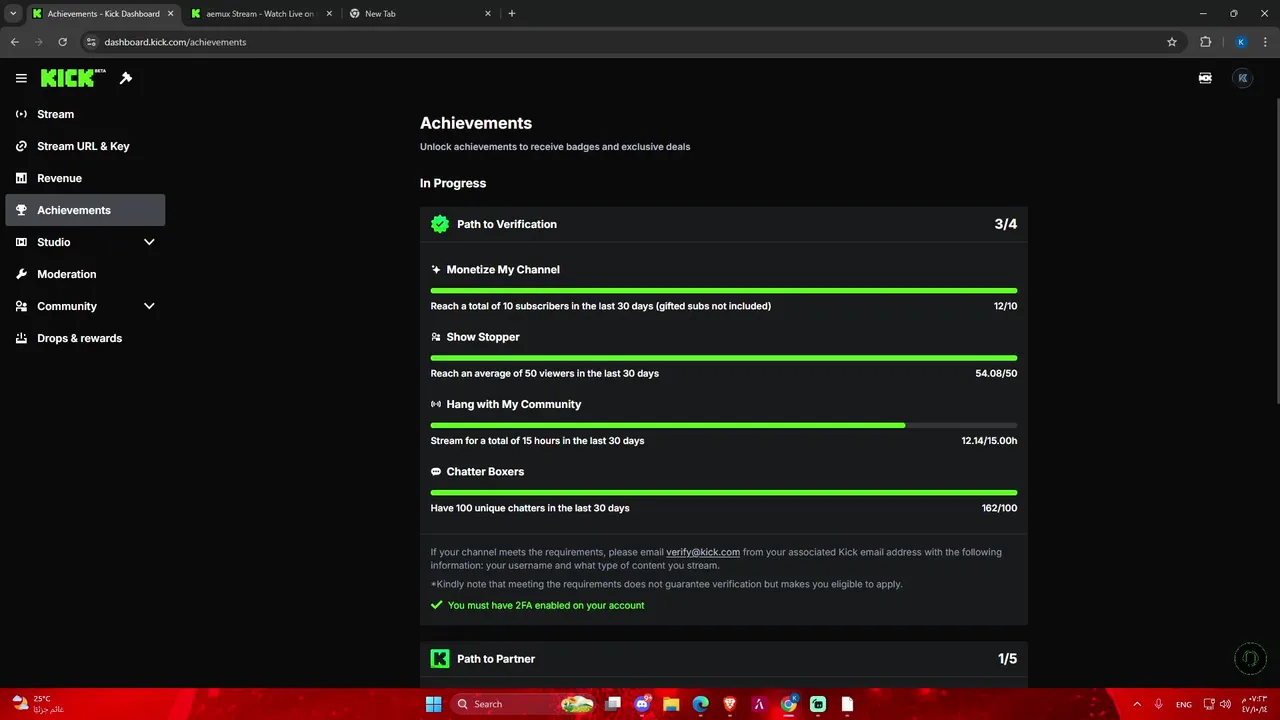
Task: Click the Chatter Boxers progress bar
Action: click(x=724, y=493)
